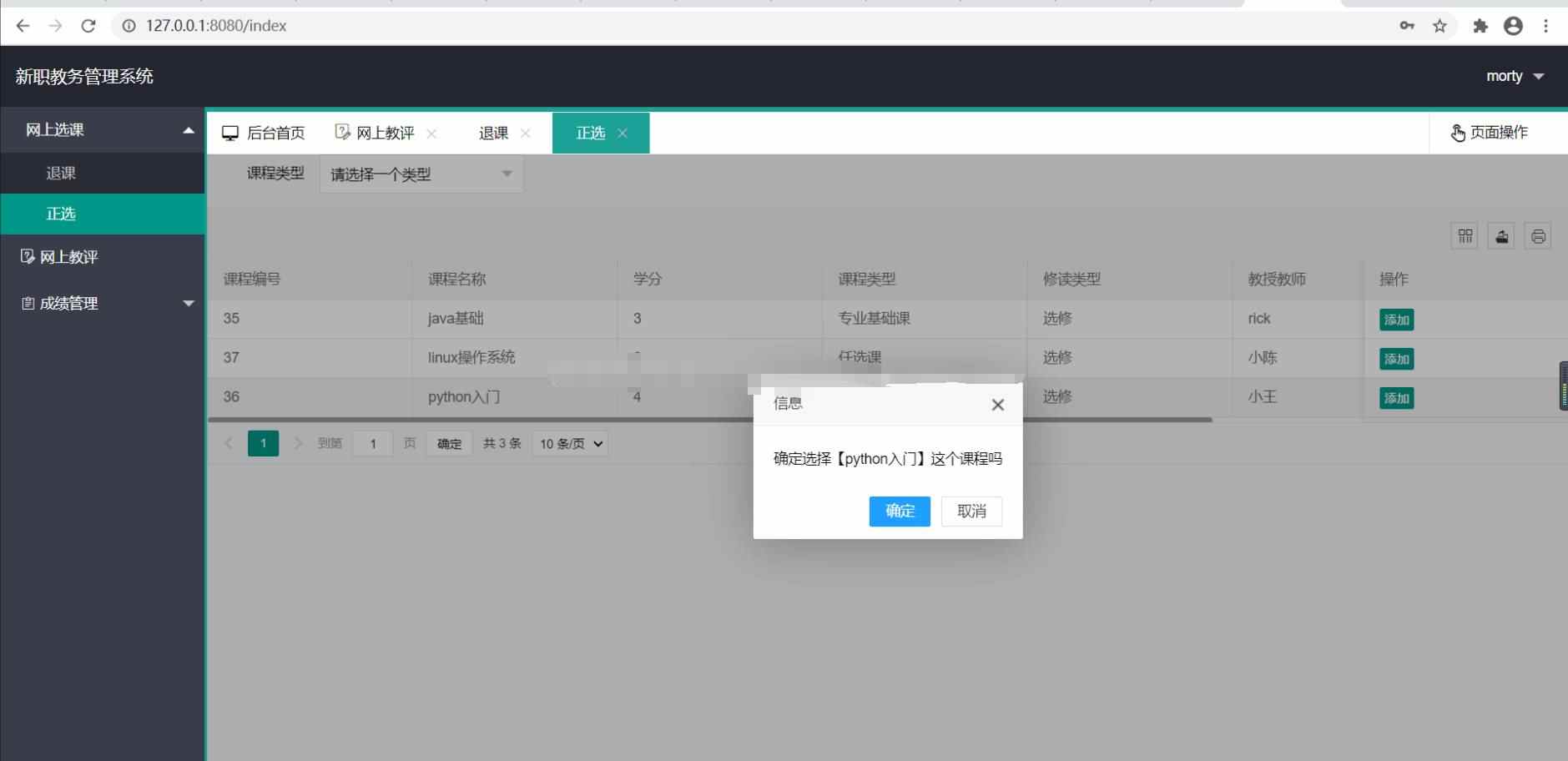Click the jump-to page number input

[373, 444]
